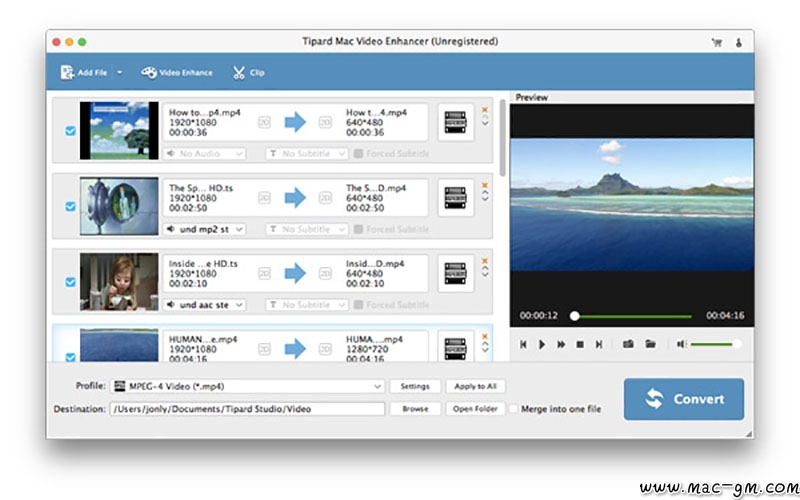Mute preview audio with speaker icon
The height and width of the screenshot is (500, 800).
coord(681,344)
